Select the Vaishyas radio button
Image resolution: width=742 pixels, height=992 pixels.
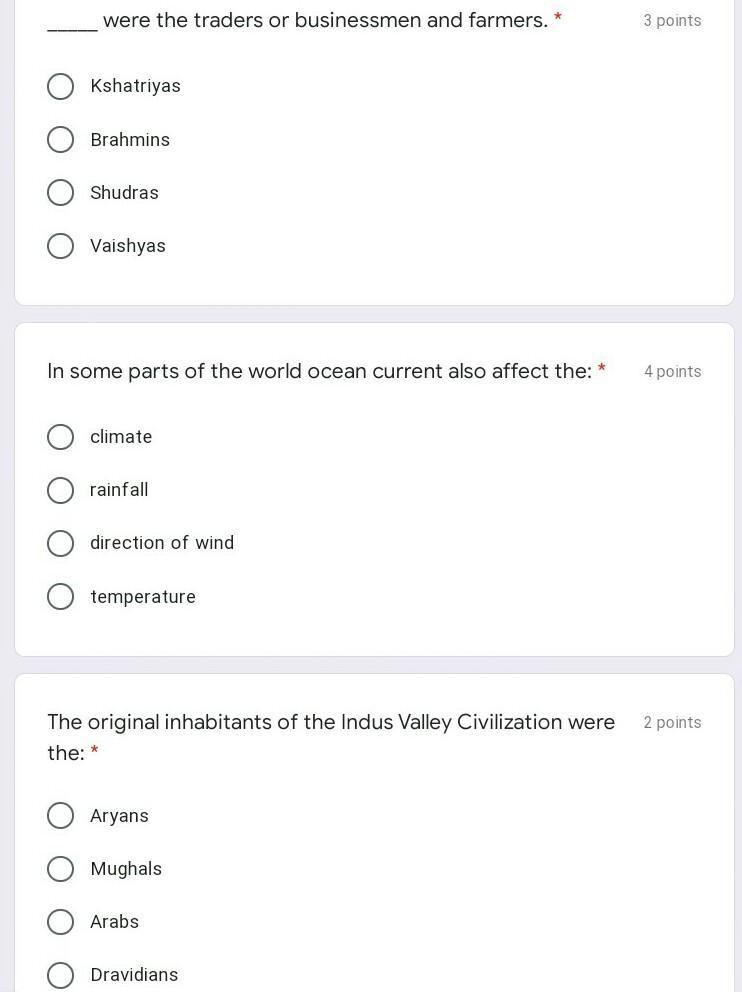(60, 246)
